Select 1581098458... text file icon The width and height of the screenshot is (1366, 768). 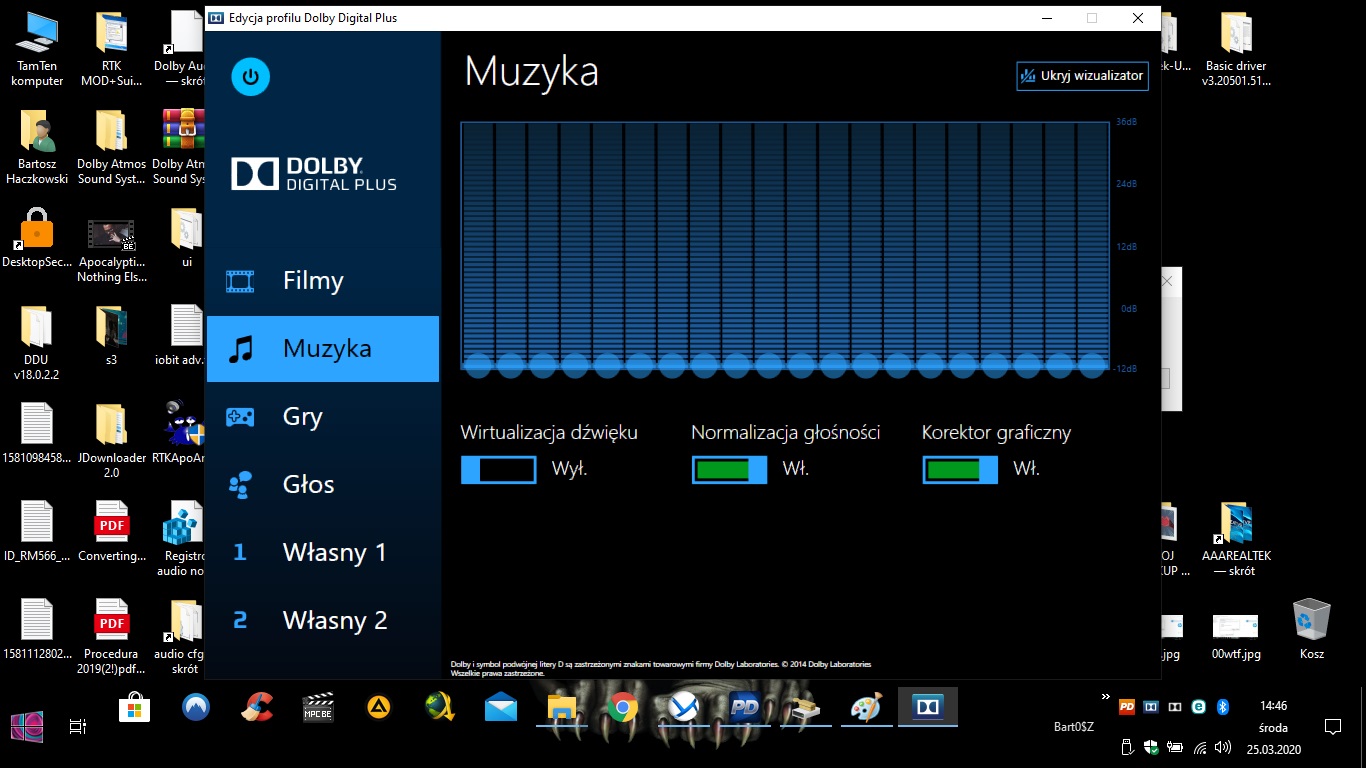(x=37, y=434)
